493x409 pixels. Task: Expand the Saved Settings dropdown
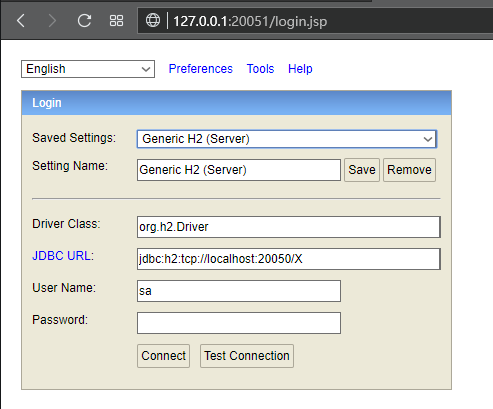tap(287, 139)
